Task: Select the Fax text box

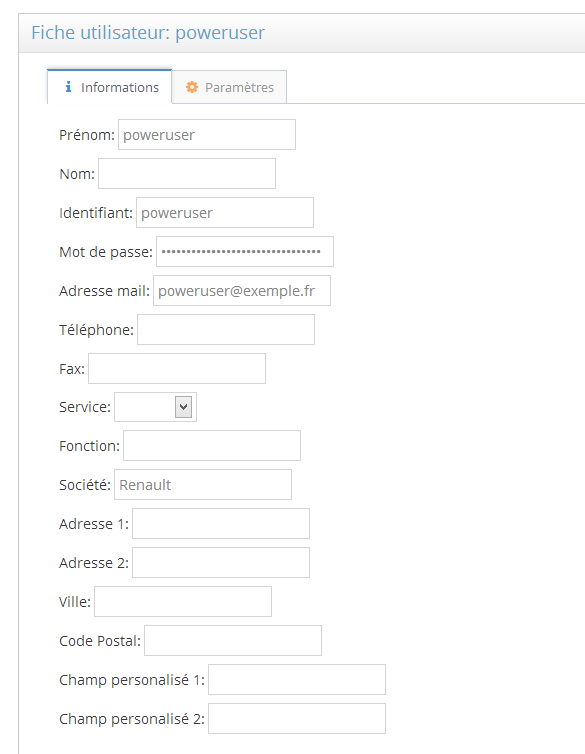Action: tap(177, 368)
